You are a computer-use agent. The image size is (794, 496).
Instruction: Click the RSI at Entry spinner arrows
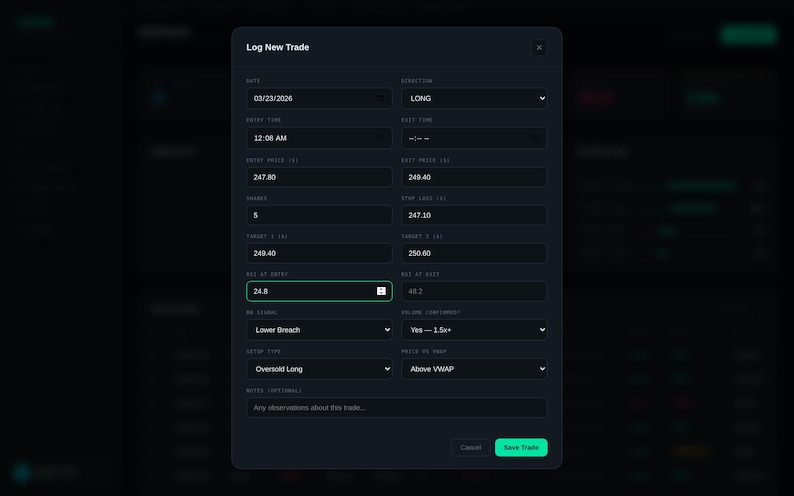pyautogui.click(x=381, y=291)
